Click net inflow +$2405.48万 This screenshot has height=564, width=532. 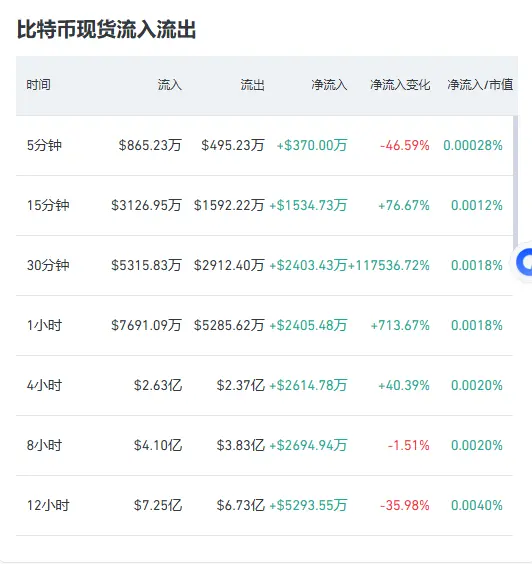coord(308,326)
